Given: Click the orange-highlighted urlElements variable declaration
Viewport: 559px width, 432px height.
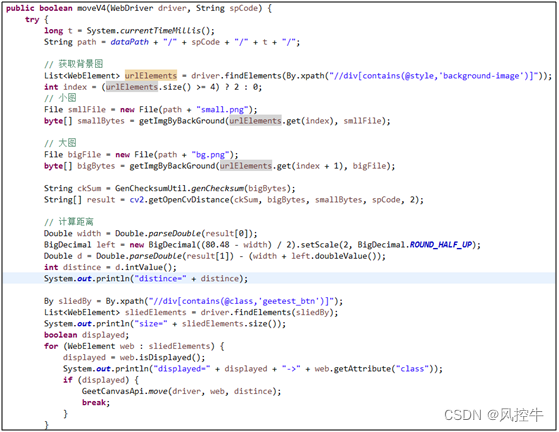Looking at the screenshot, I should coord(150,76).
